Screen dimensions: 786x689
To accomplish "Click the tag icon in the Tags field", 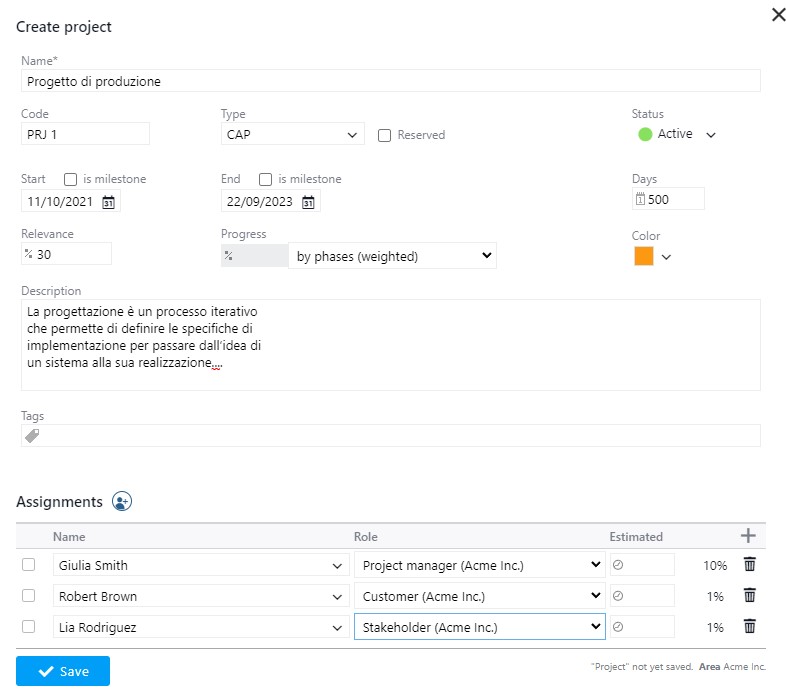I will pyautogui.click(x=32, y=436).
